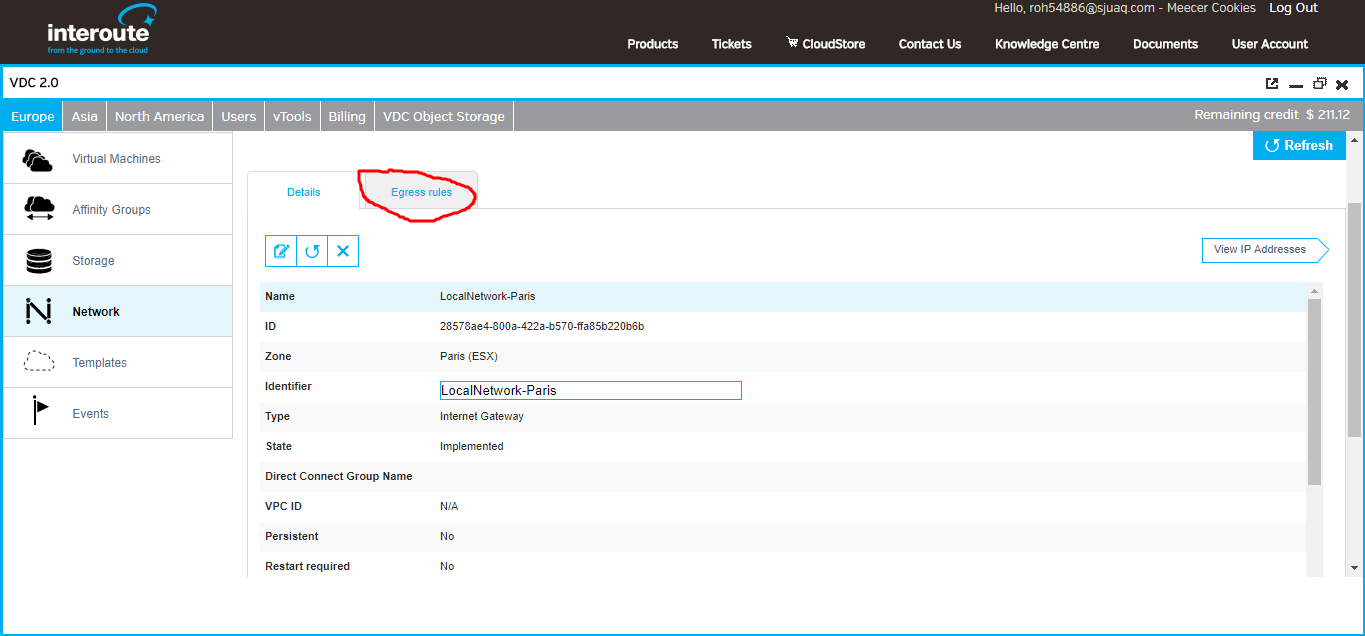Open the Knowledge Centre menu
Screen dimensions: 1365x636
(x=1047, y=44)
